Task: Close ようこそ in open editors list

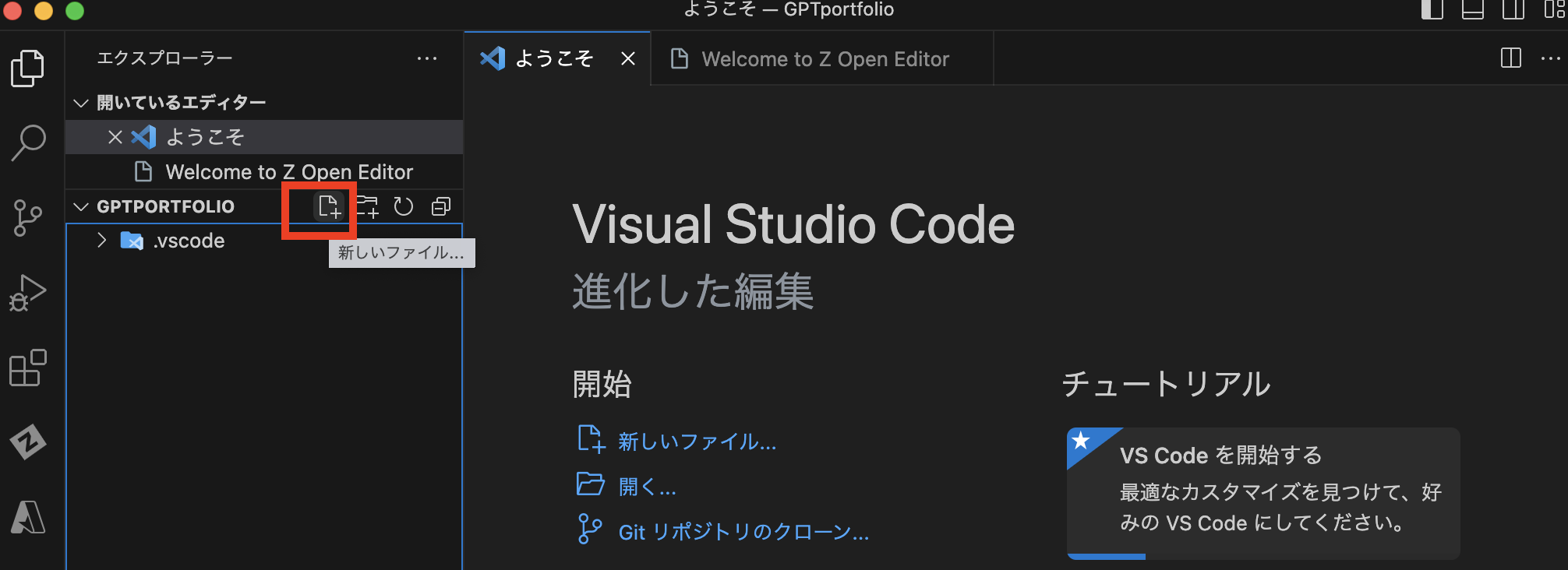Action: (x=115, y=137)
